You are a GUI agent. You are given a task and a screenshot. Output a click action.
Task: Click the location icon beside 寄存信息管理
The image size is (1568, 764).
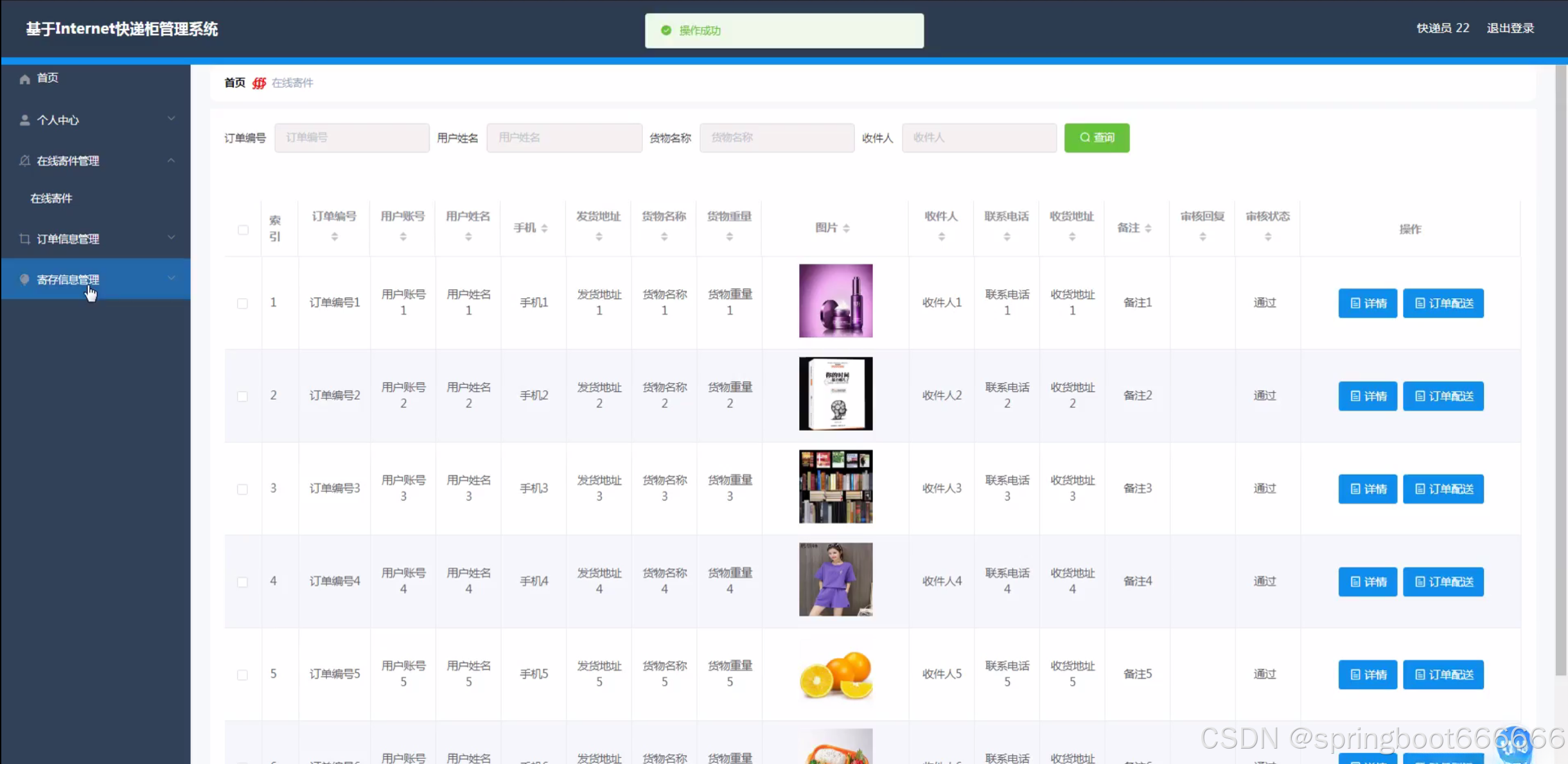point(25,280)
